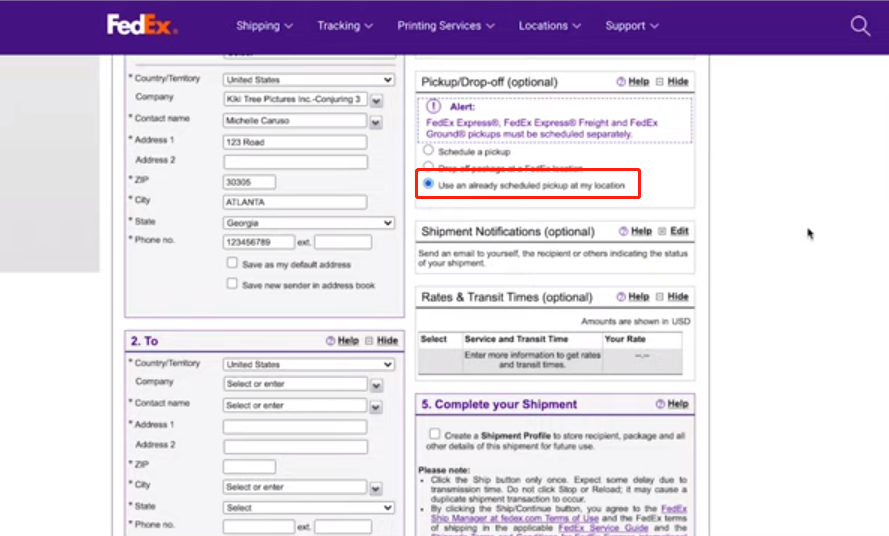
Task: Click help icon in Complete your Shipment
Action: 660,404
